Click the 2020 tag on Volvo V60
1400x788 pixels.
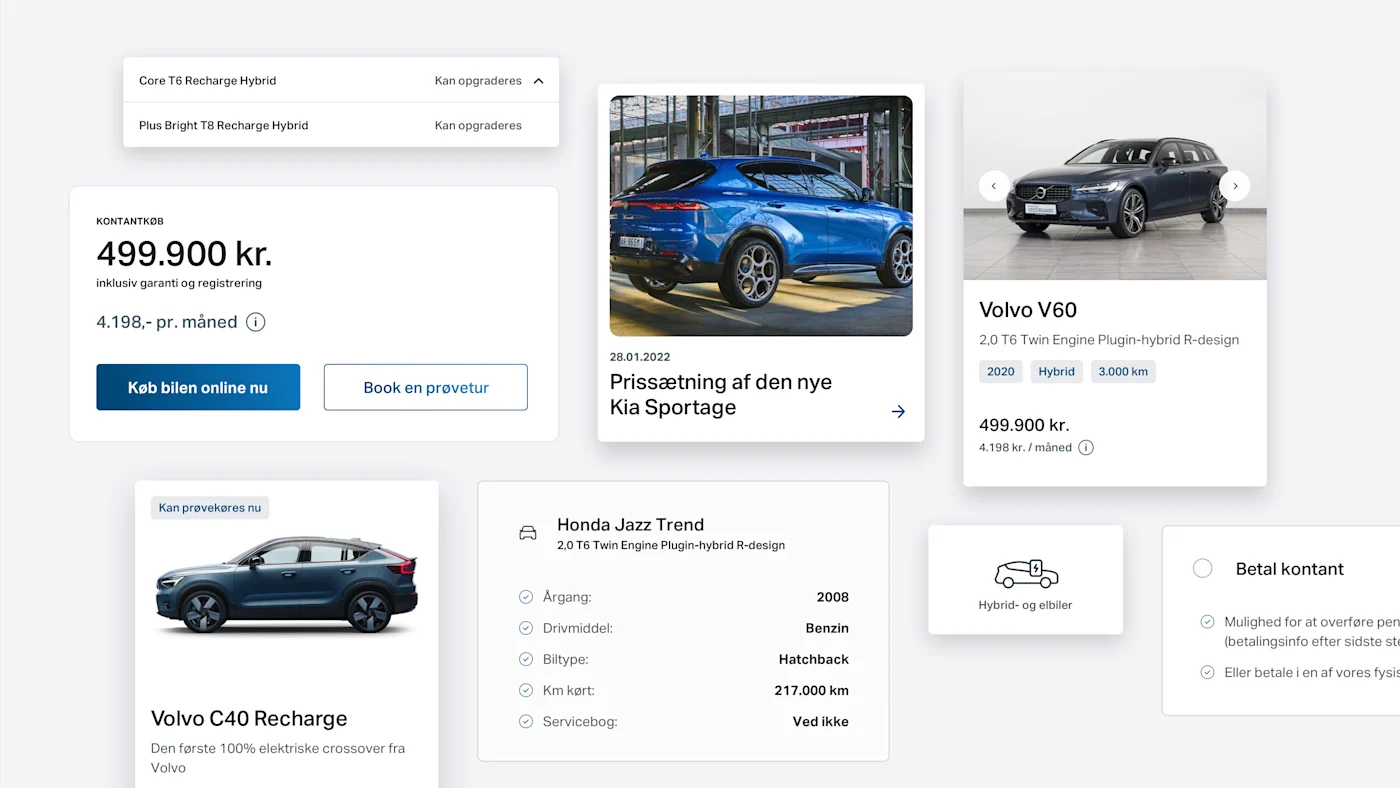click(1001, 371)
